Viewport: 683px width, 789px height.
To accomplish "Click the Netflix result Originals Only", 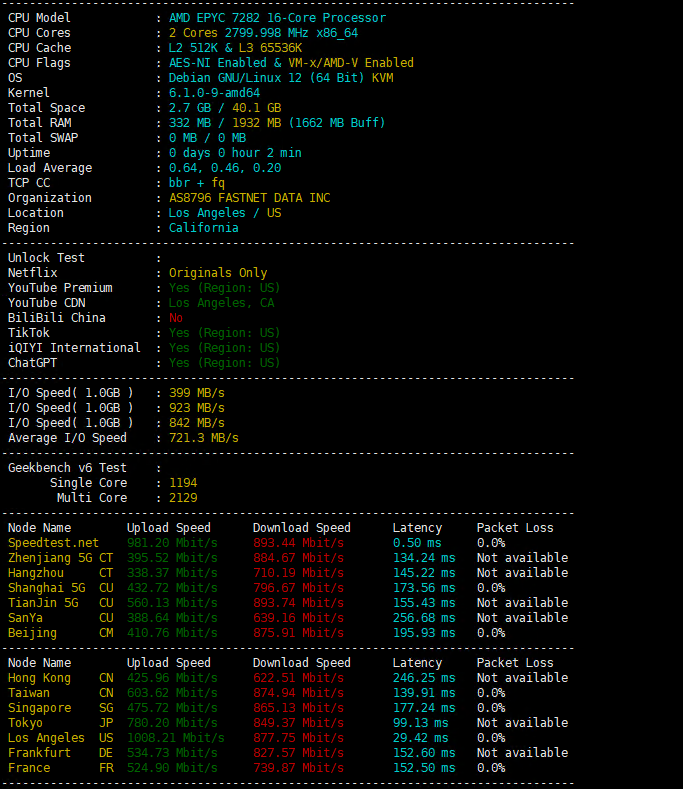I will coord(218,273).
